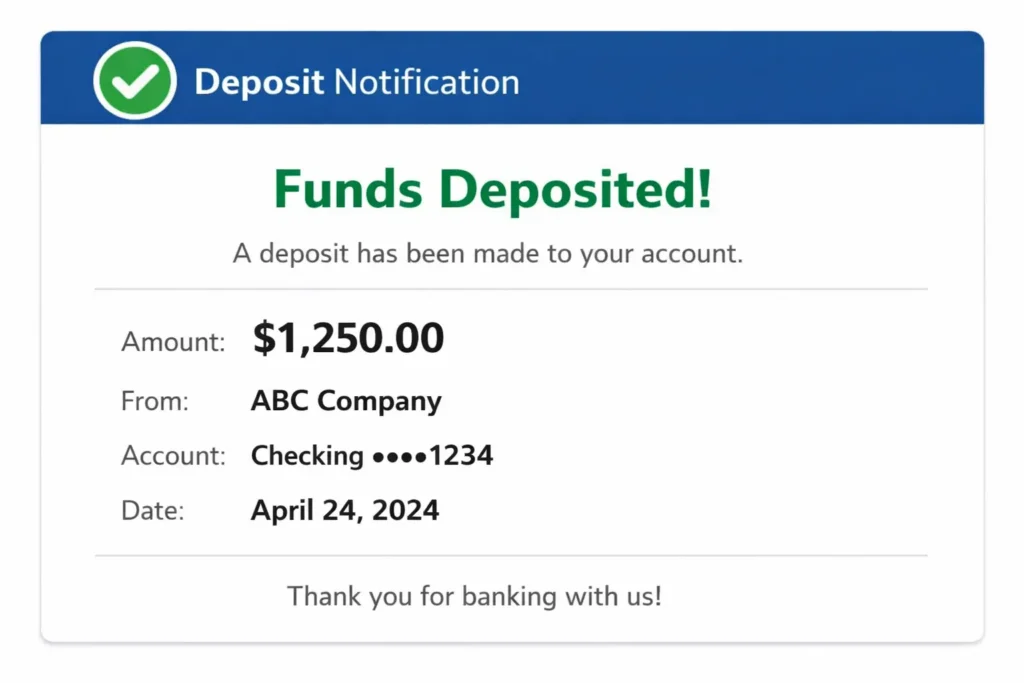
Task: Click the divider line below the Date row
Action: coord(511,555)
